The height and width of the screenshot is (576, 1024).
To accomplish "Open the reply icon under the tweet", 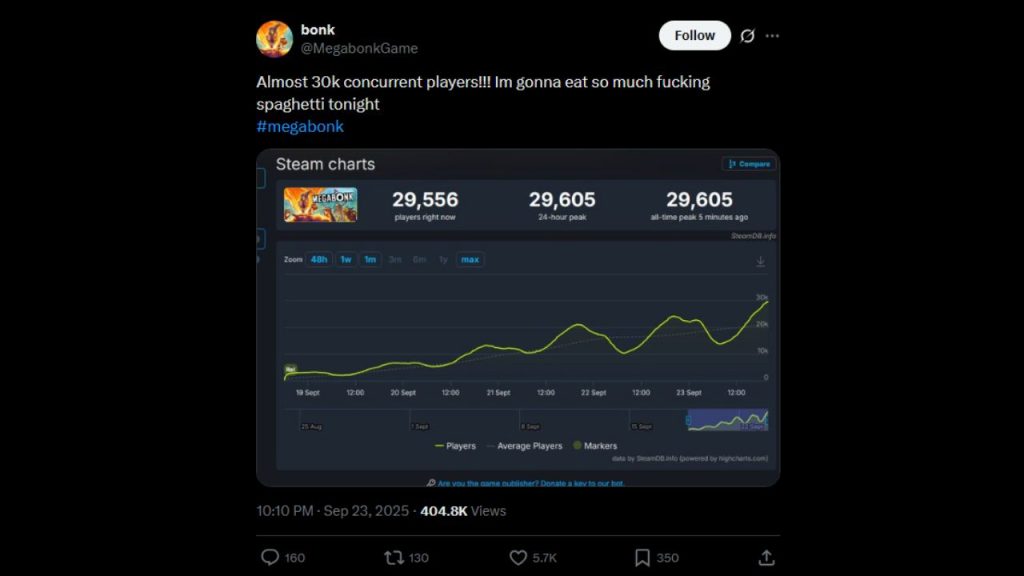I will coord(272,558).
